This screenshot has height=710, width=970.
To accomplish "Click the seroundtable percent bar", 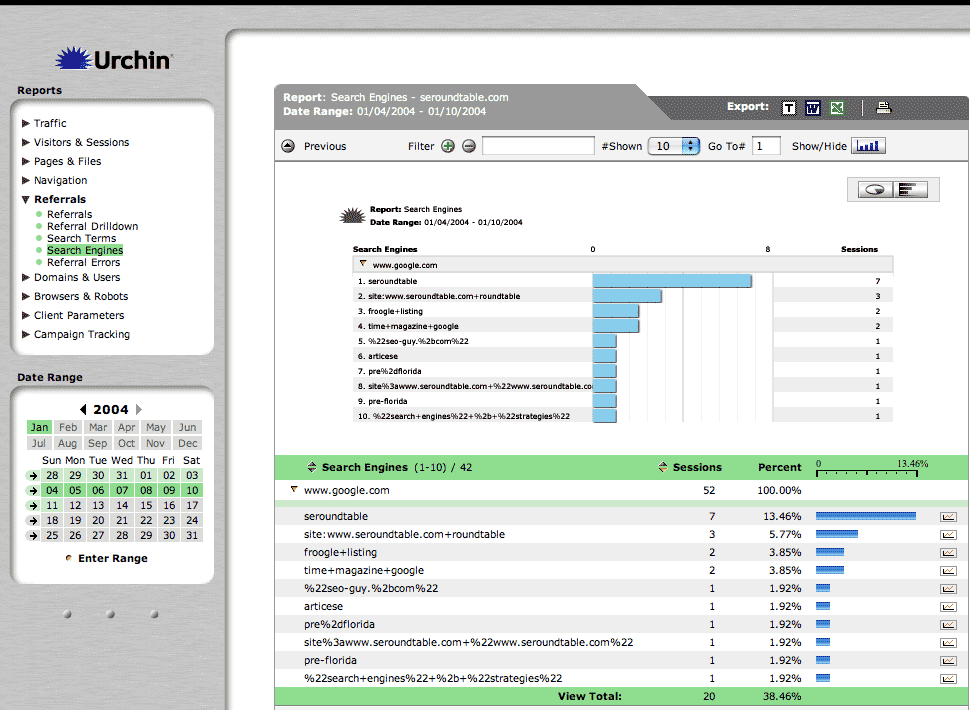I will coord(866,516).
